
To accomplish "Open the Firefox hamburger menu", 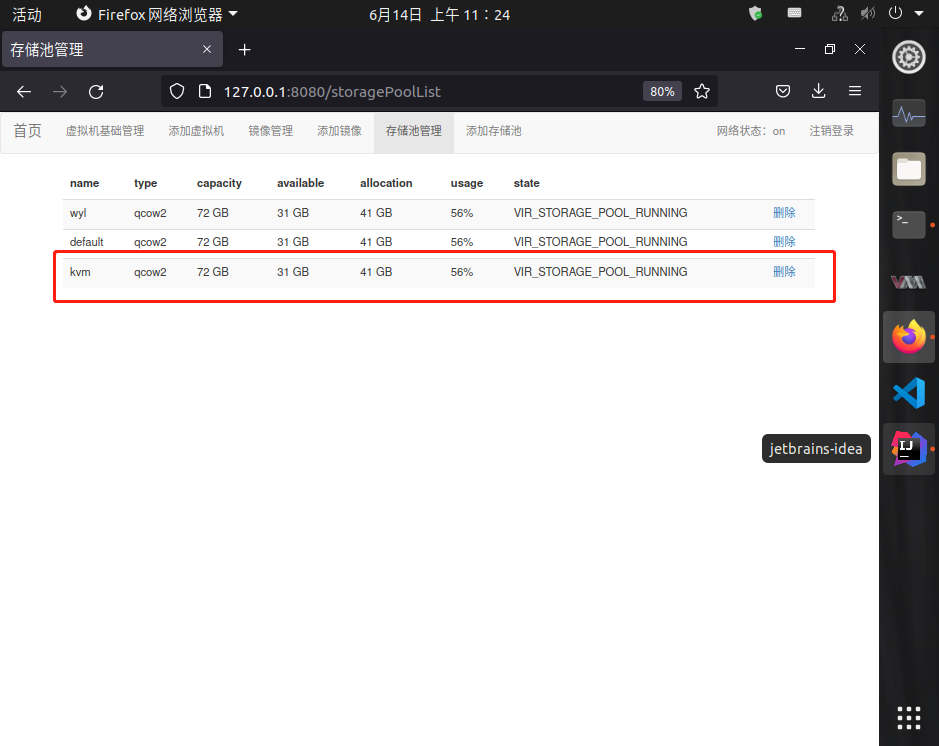I will tap(855, 91).
